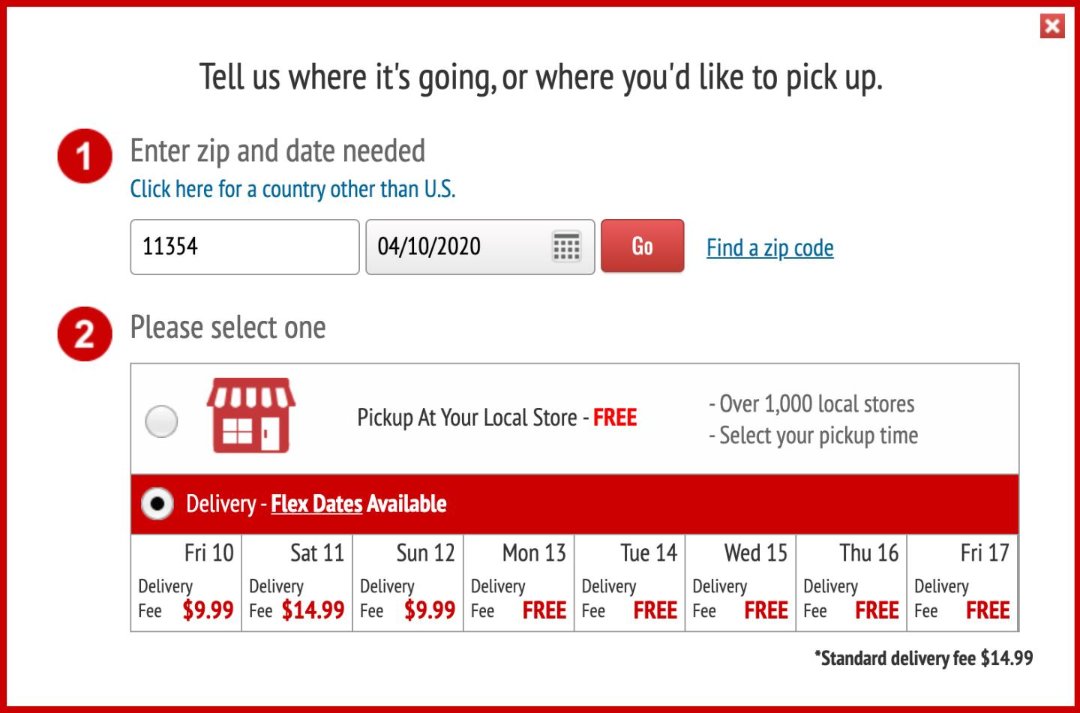Click link for country other than U.S.
The image size is (1080, 713).
[x=292, y=189]
